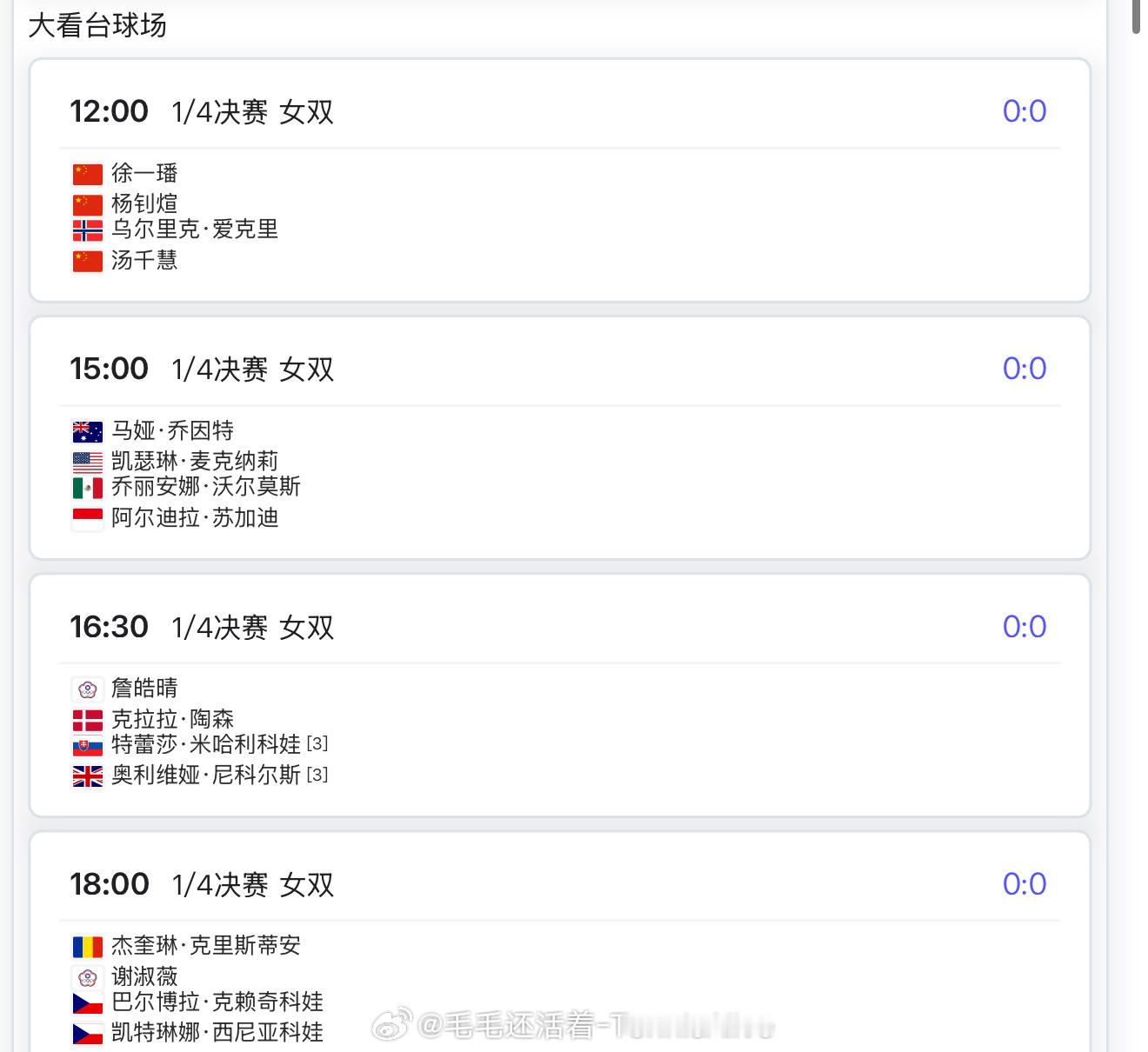
Task: Click Romania flag beside 杰奎琳·克里斯蒂安
Action: pos(88,946)
